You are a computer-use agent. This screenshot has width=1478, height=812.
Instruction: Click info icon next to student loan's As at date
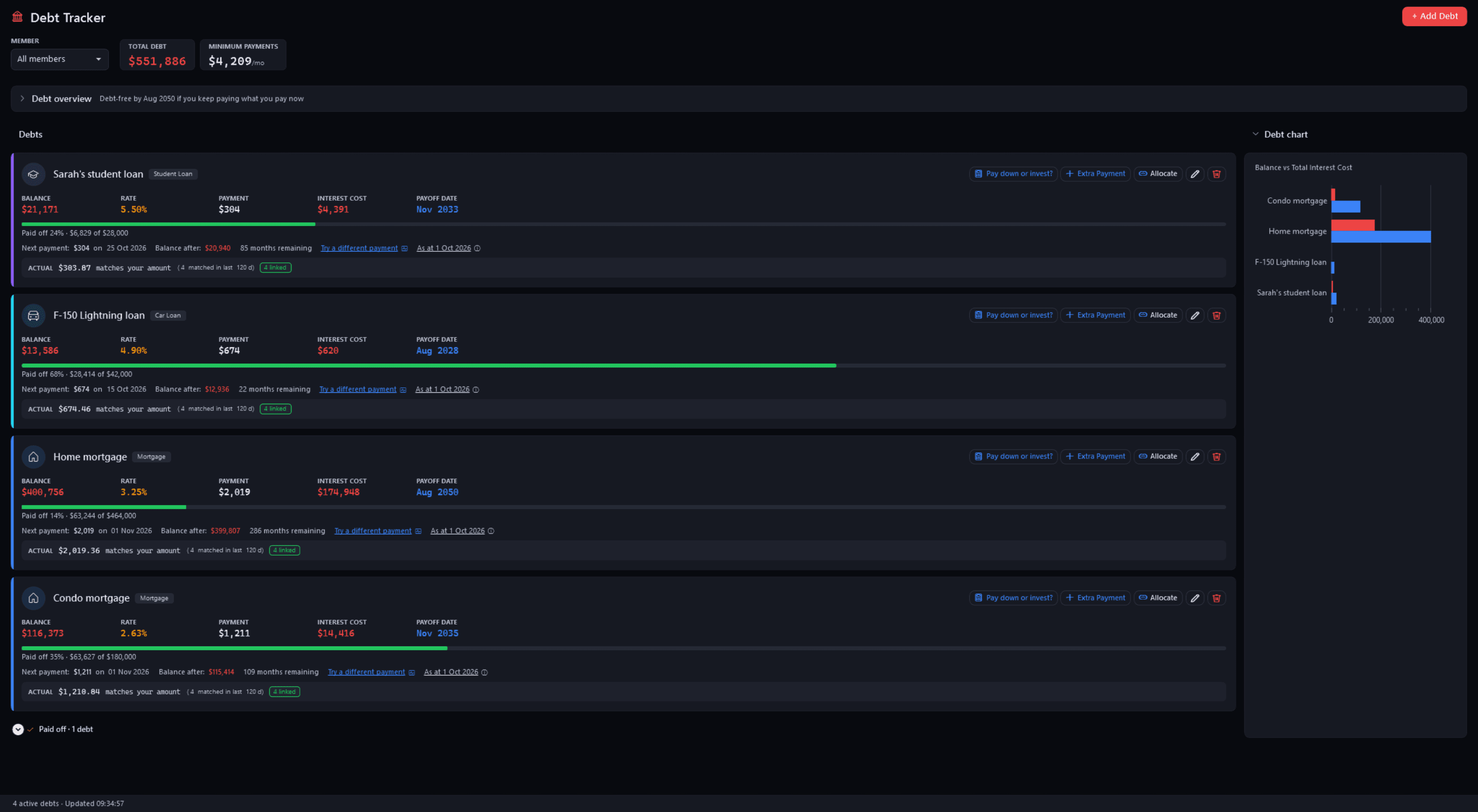[x=477, y=248]
